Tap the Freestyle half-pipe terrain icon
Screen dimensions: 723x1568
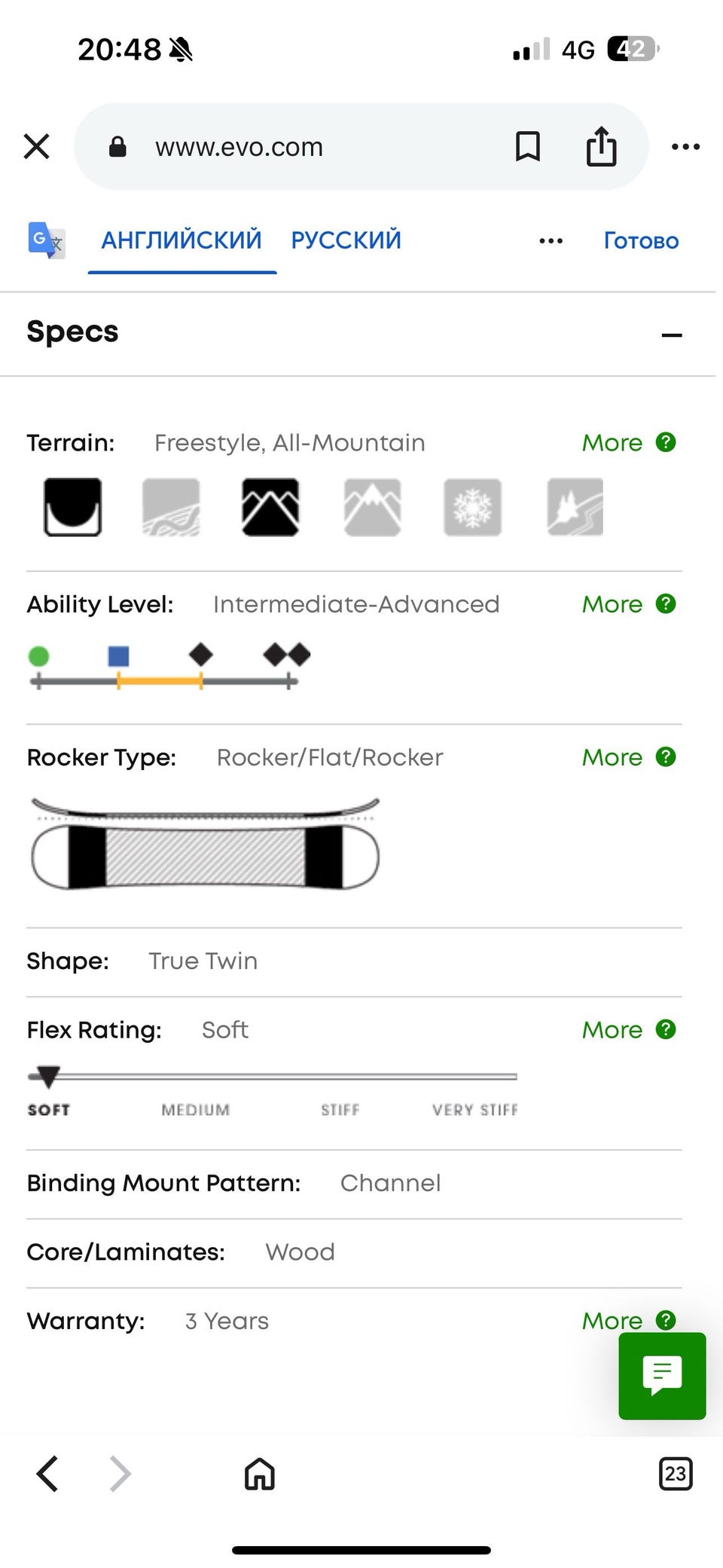pos(72,507)
